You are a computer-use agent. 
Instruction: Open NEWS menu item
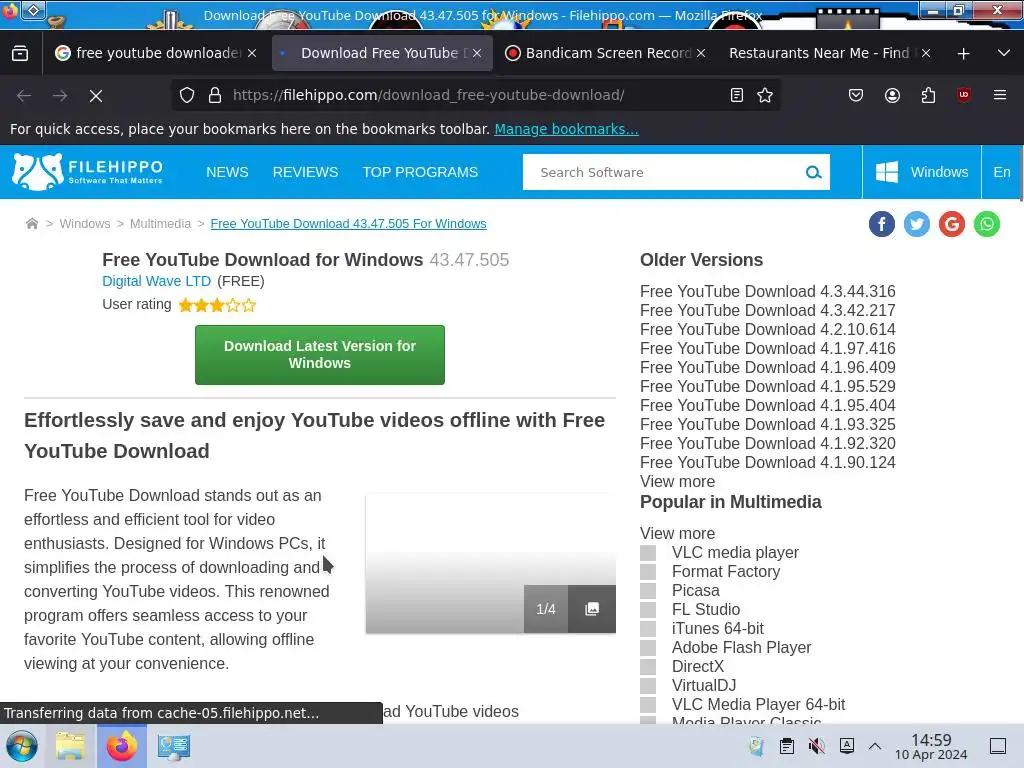[227, 172]
